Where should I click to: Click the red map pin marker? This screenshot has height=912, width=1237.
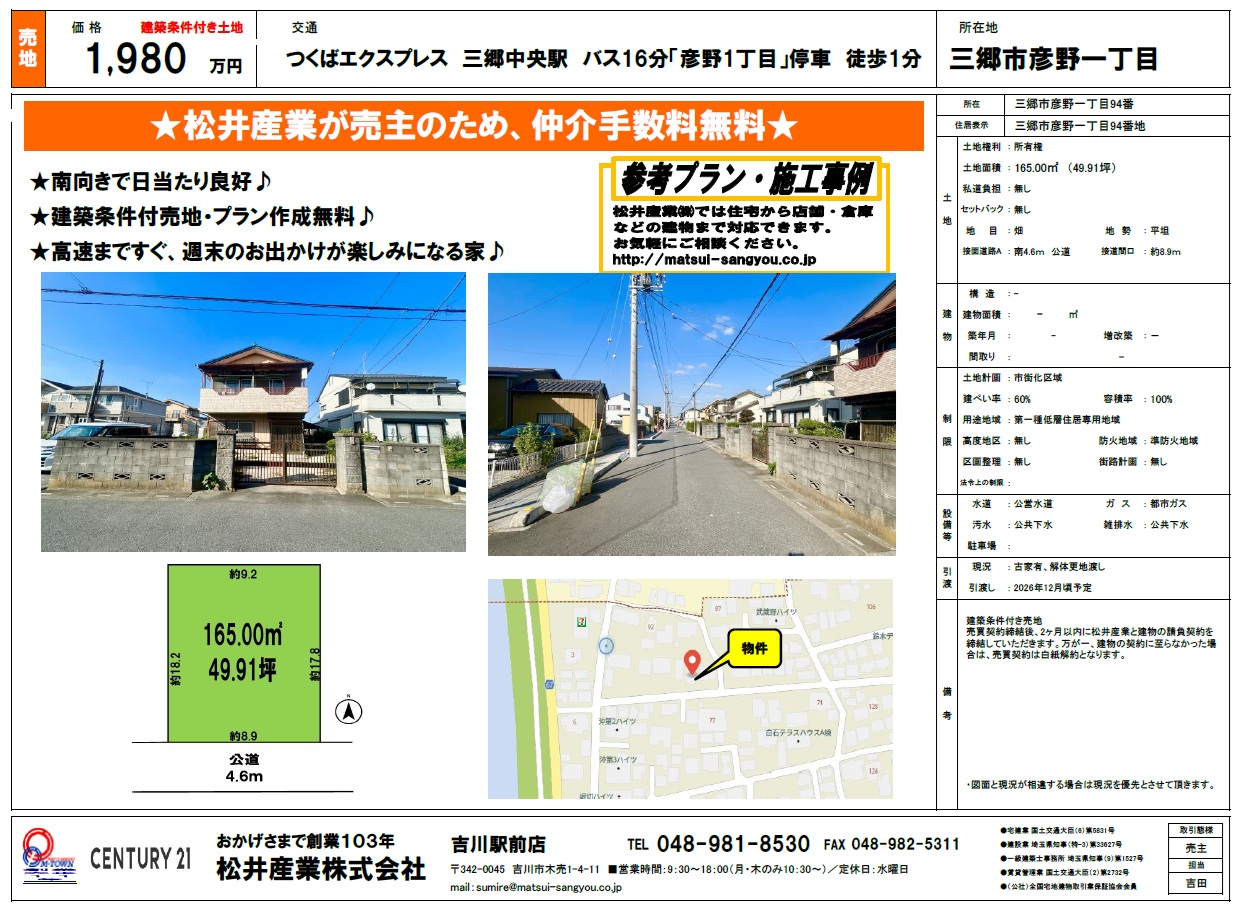point(690,661)
